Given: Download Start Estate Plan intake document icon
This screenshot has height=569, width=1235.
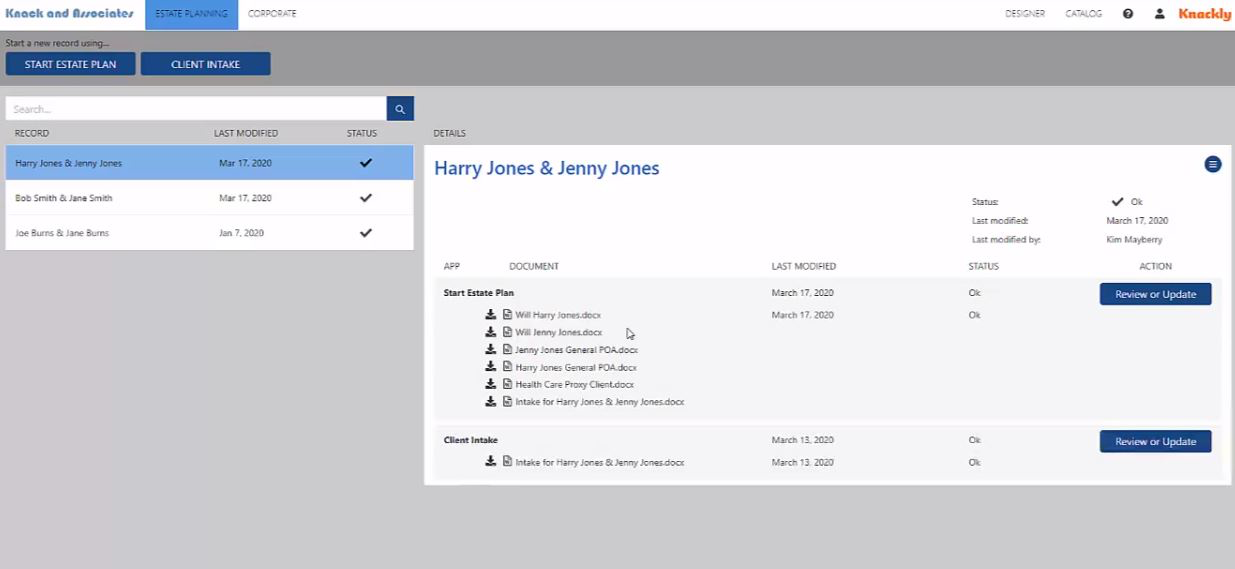Looking at the screenshot, I should pyautogui.click(x=491, y=402).
